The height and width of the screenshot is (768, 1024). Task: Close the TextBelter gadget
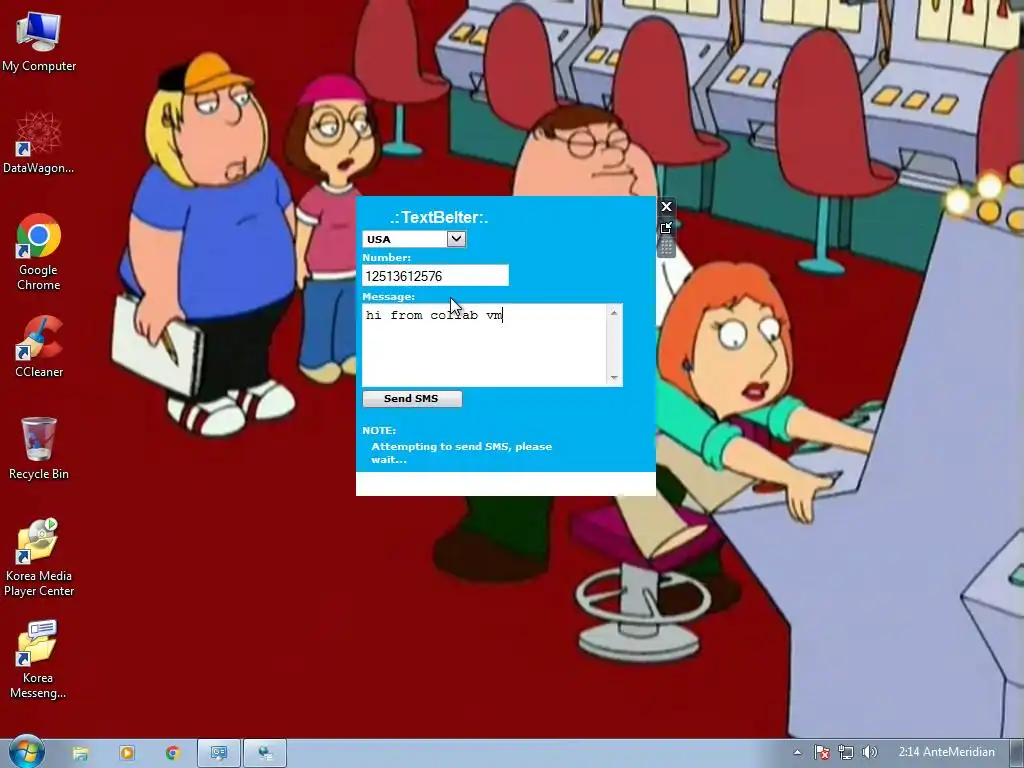tap(666, 207)
